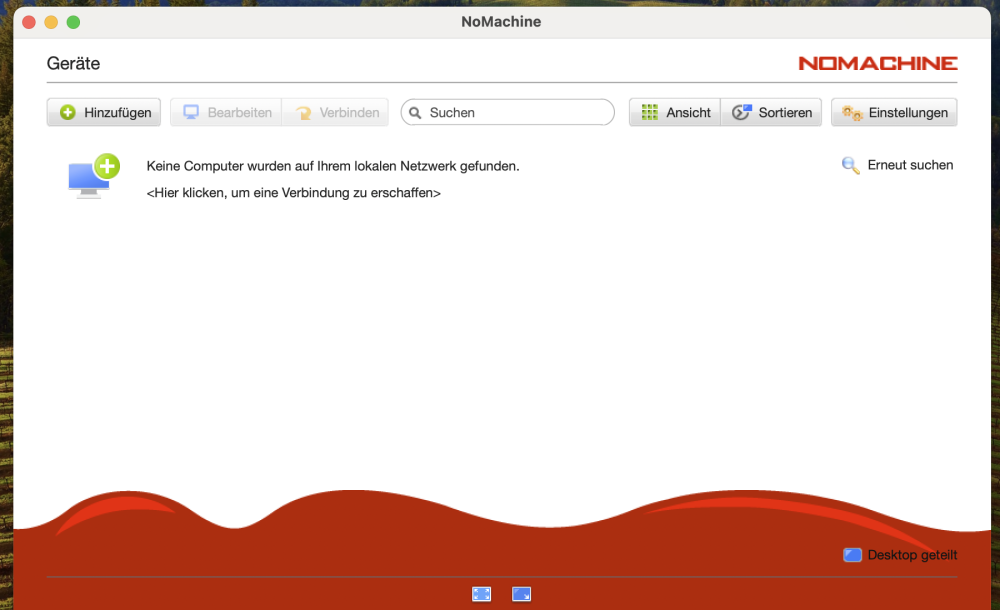Minimize the NoMachine window
This screenshot has width=1000, height=610.
click(51, 22)
